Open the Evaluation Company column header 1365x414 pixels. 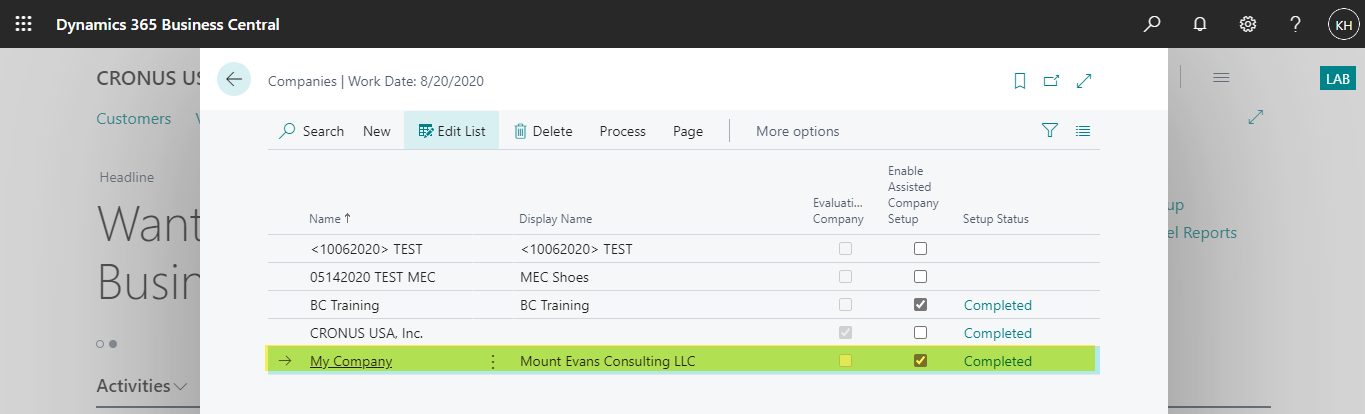(838, 210)
